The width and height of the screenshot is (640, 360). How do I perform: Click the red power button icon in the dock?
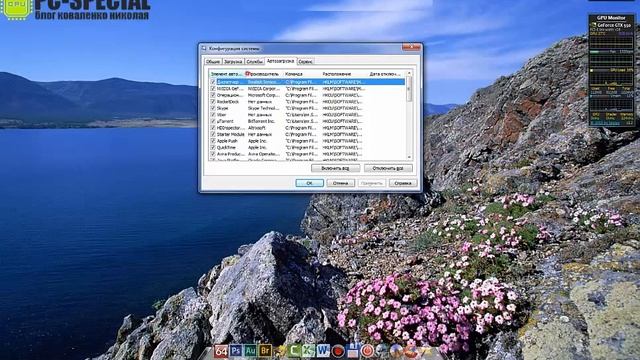coord(367,351)
